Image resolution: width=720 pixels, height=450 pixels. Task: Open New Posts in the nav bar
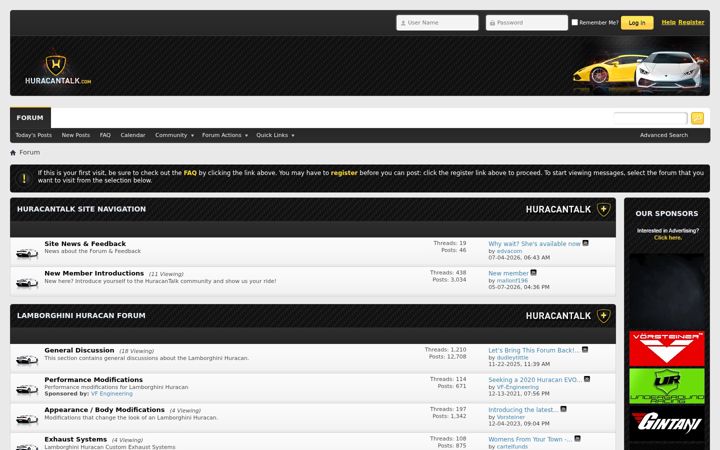coord(76,135)
